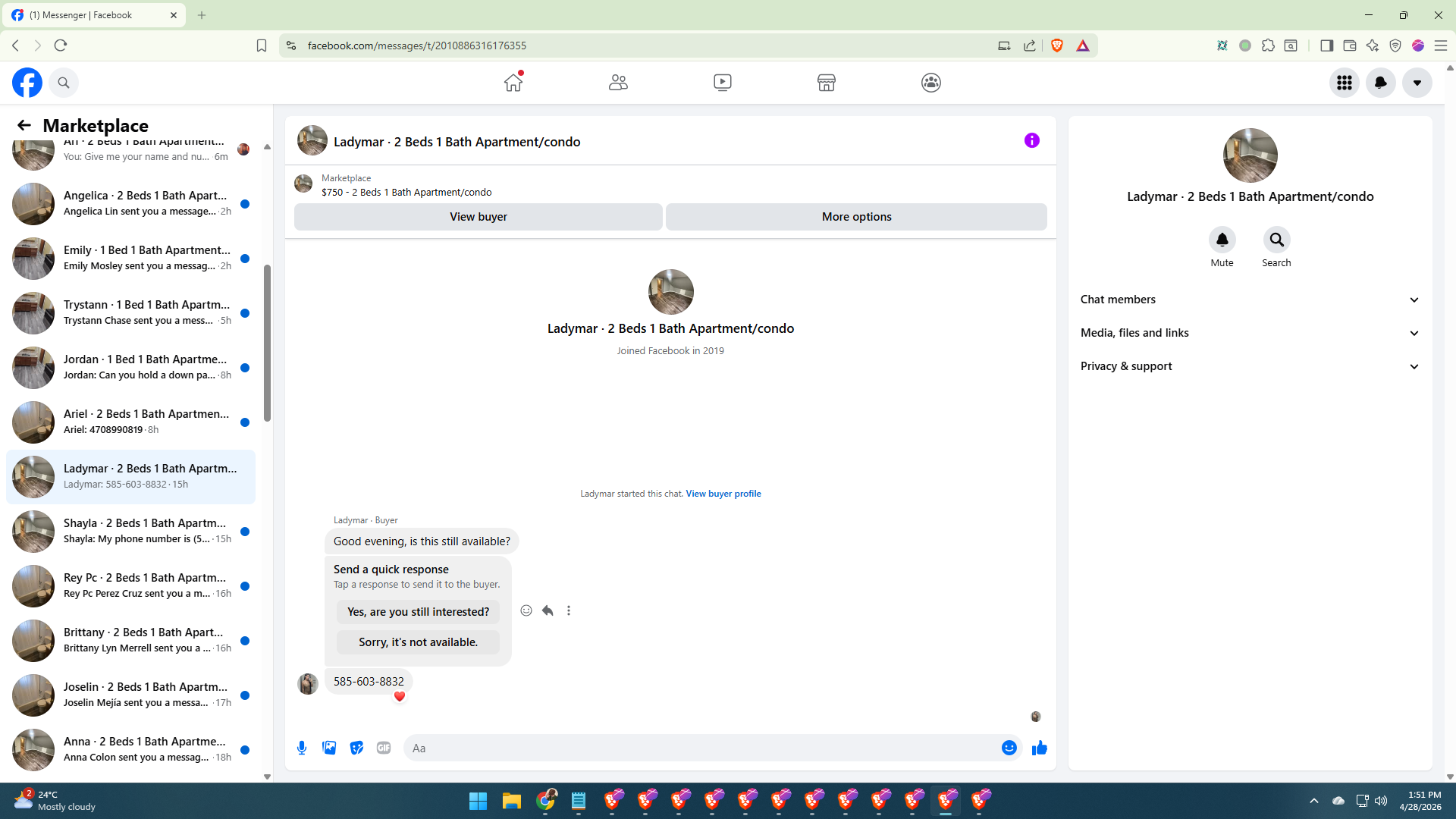The height and width of the screenshot is (819, 1456).
Task: Click the reply arrow beside quick response
Action: pyautogui.click(x=548, y=610)
